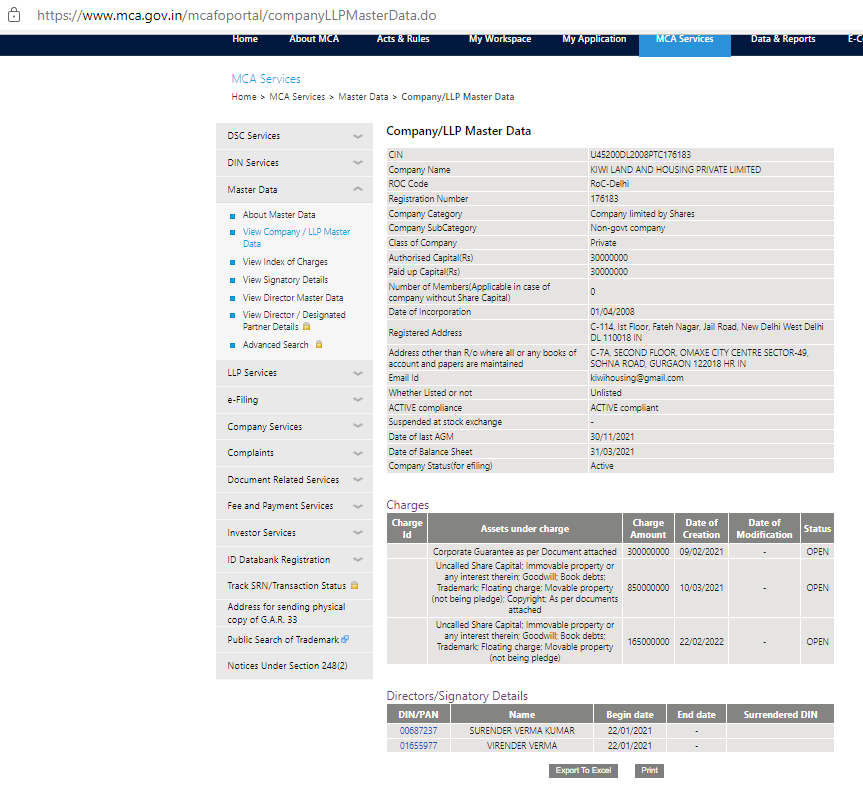The height and width of the screenshot is (798, 863).
Task: Click the browser URL address field
Action: tap(237, 15)
